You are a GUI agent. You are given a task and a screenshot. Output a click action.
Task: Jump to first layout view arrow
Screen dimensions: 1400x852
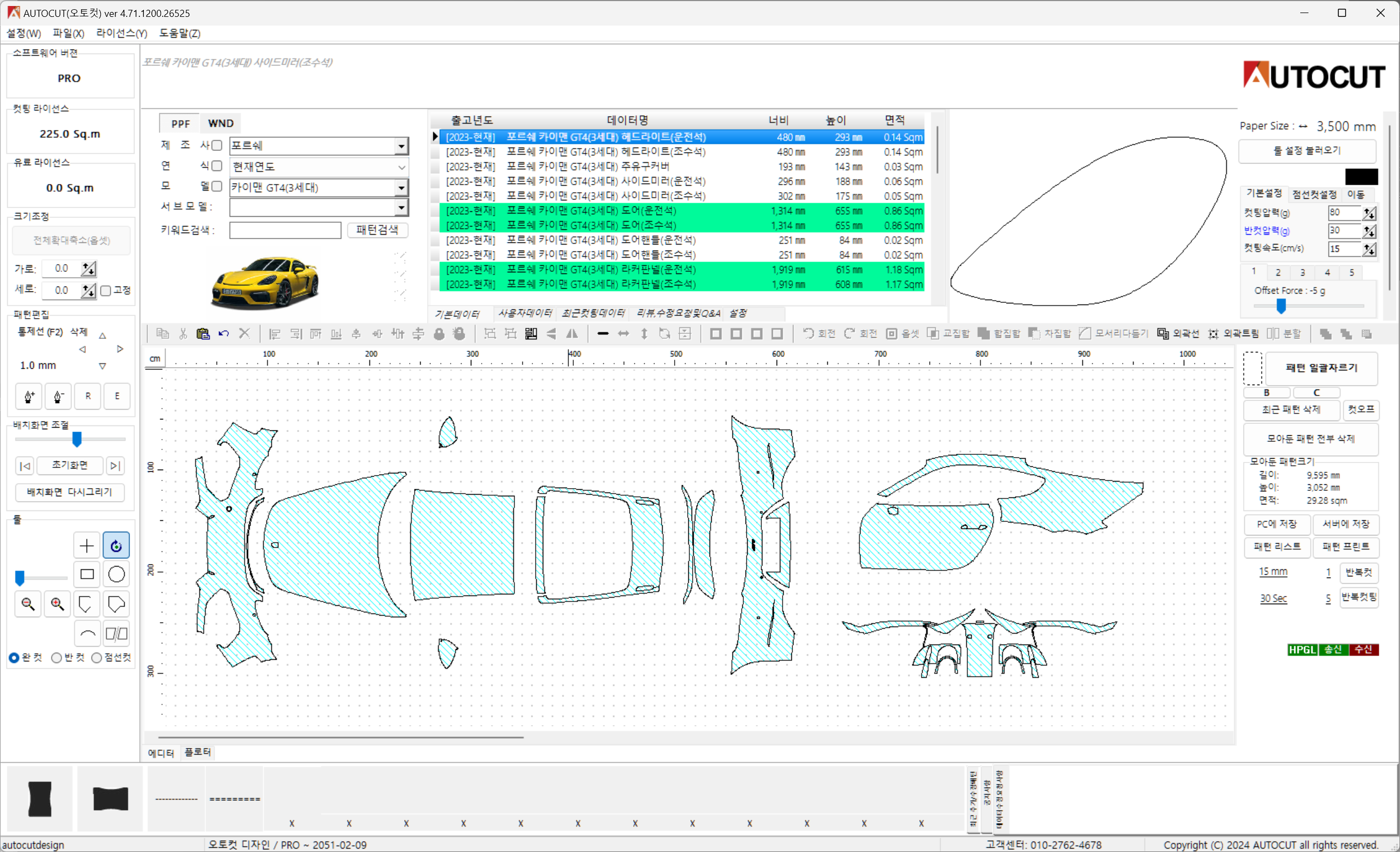pos(25,466)
